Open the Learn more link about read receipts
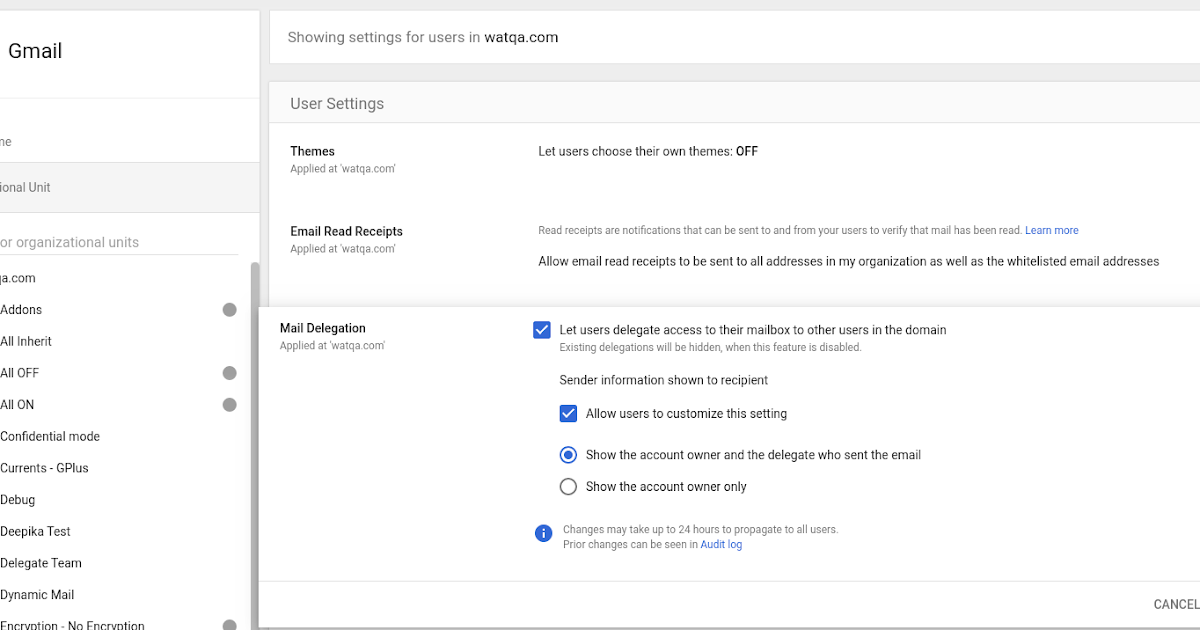The height and width of the screenshot is (630, 1200). pyautogui.click(x=1051, y=230)
